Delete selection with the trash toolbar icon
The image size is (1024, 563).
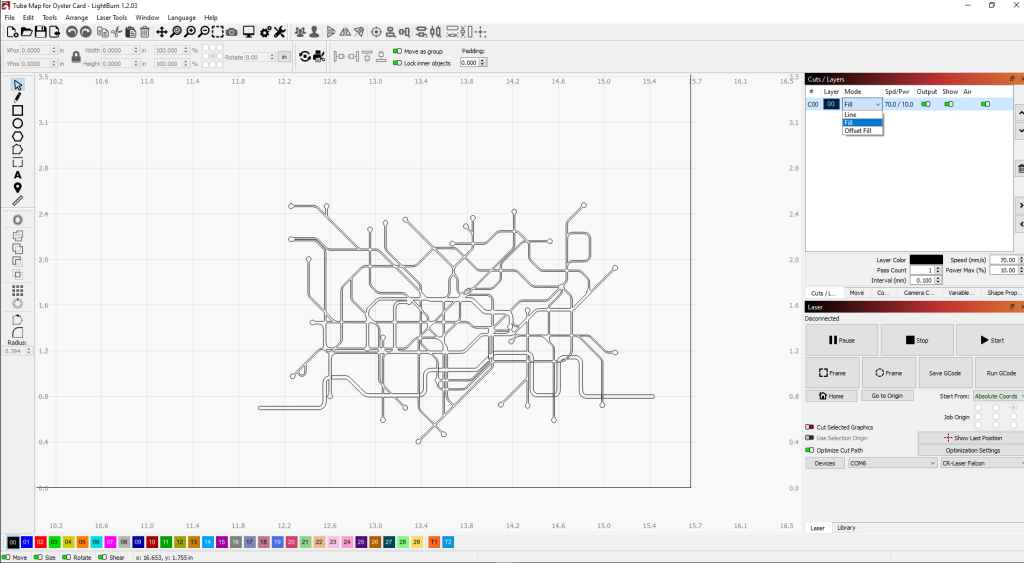[144, 32]
